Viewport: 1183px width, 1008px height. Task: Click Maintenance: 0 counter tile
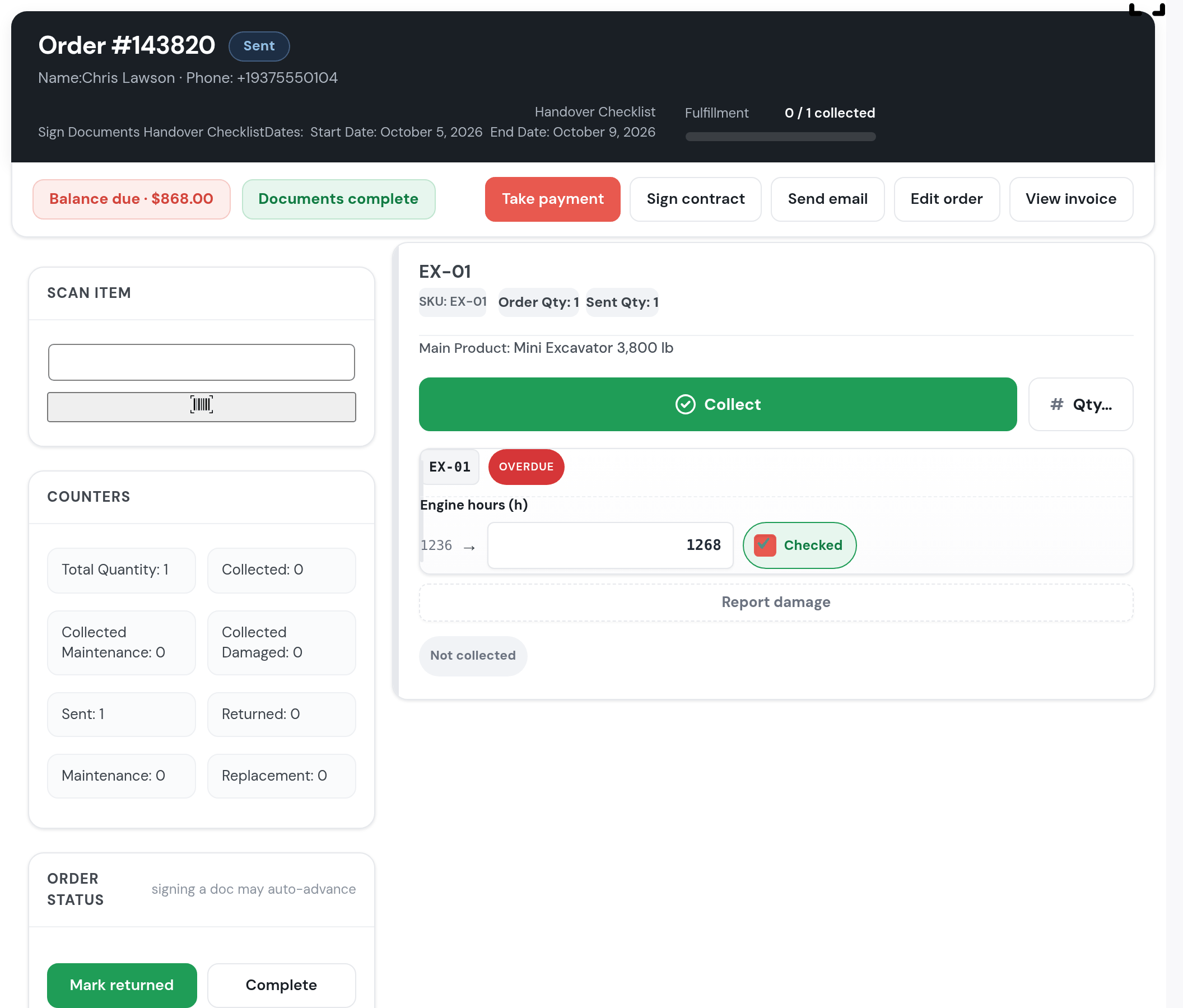(122, 776)
